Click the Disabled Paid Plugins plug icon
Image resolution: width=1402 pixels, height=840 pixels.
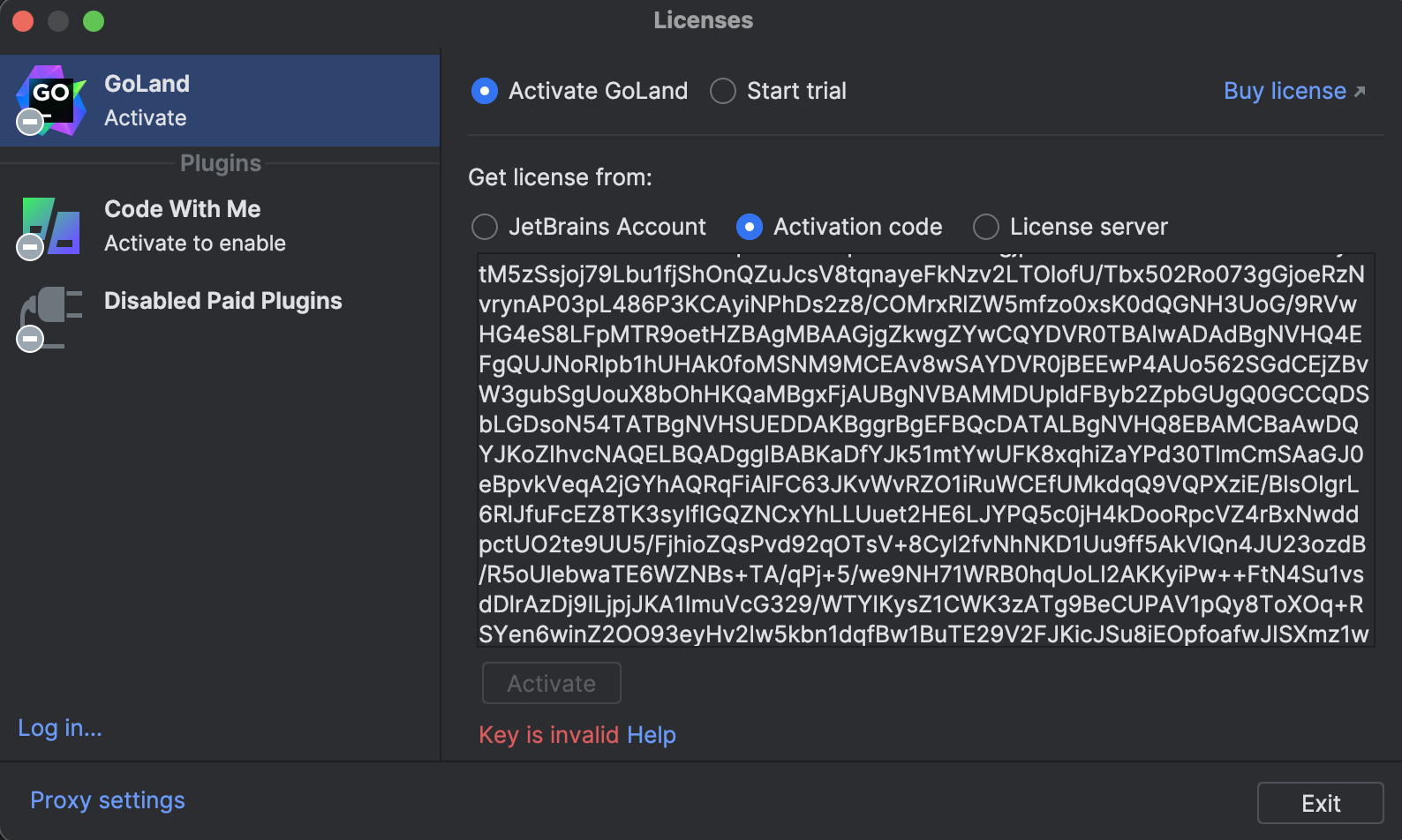point(51,318)
